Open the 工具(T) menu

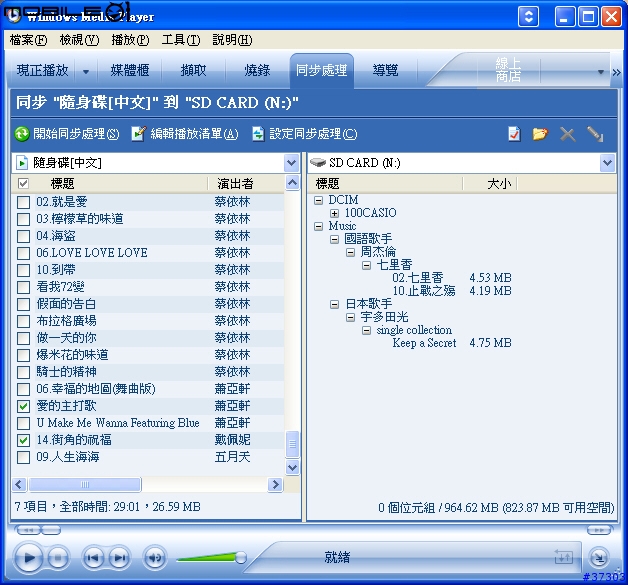click(x=181, y=40)
